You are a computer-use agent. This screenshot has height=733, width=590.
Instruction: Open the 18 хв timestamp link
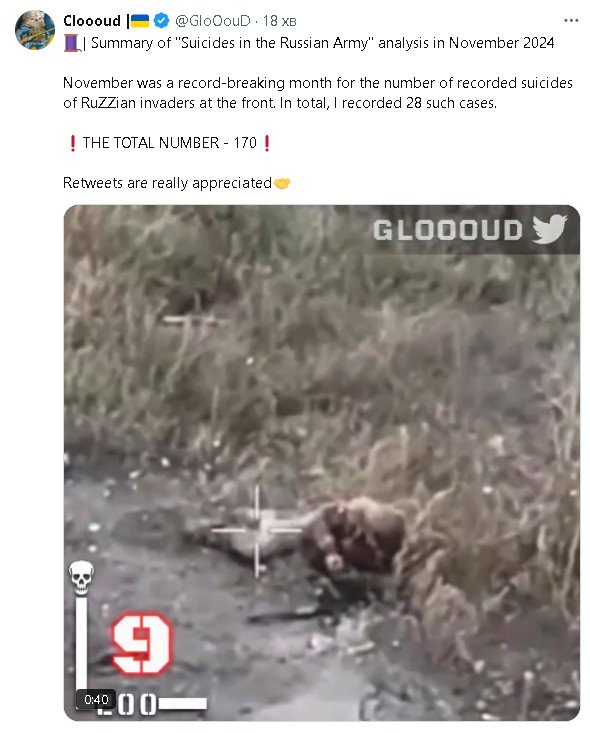tap(279, 21)
